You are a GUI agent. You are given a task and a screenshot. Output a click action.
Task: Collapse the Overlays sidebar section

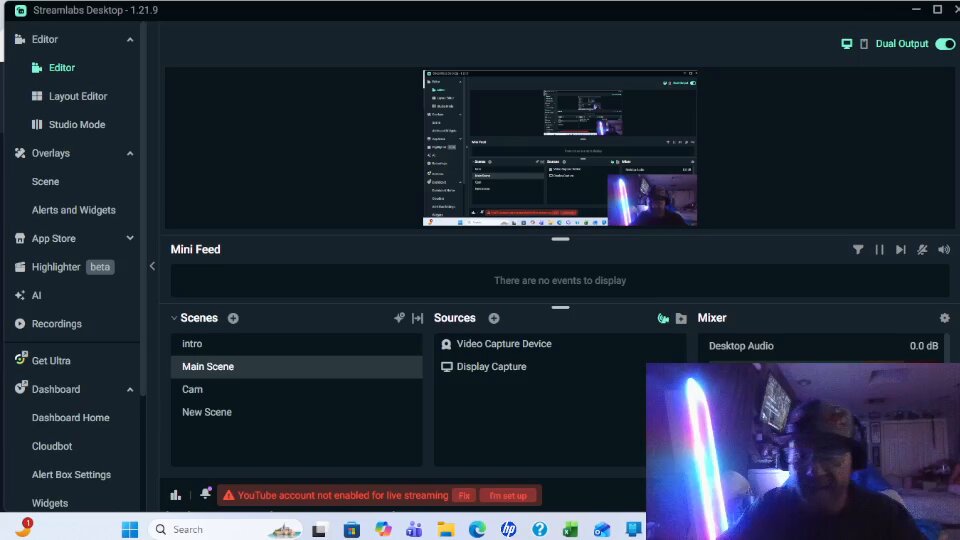click(130, 154)
